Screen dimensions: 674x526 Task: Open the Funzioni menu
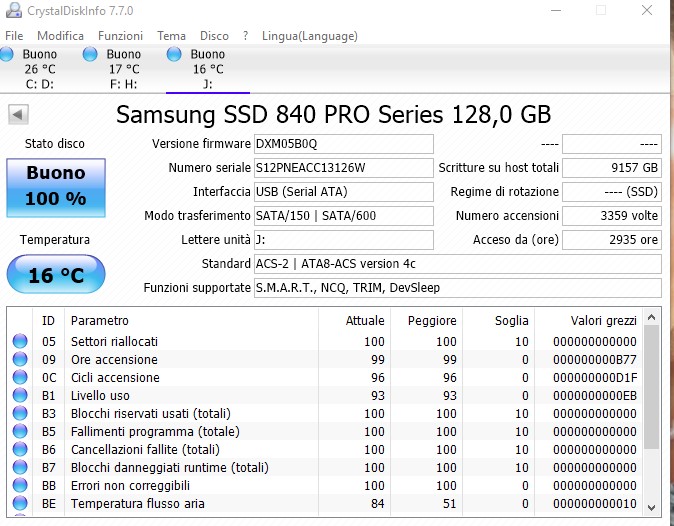point(120,36)
